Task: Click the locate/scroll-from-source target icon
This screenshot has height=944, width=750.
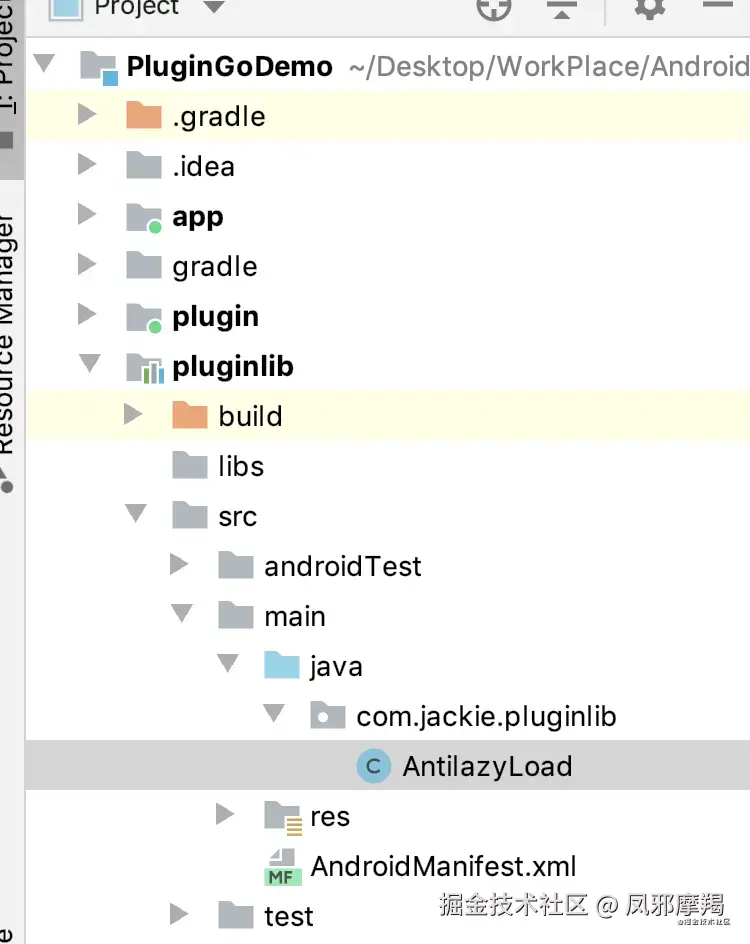Action: coord(494,9)
